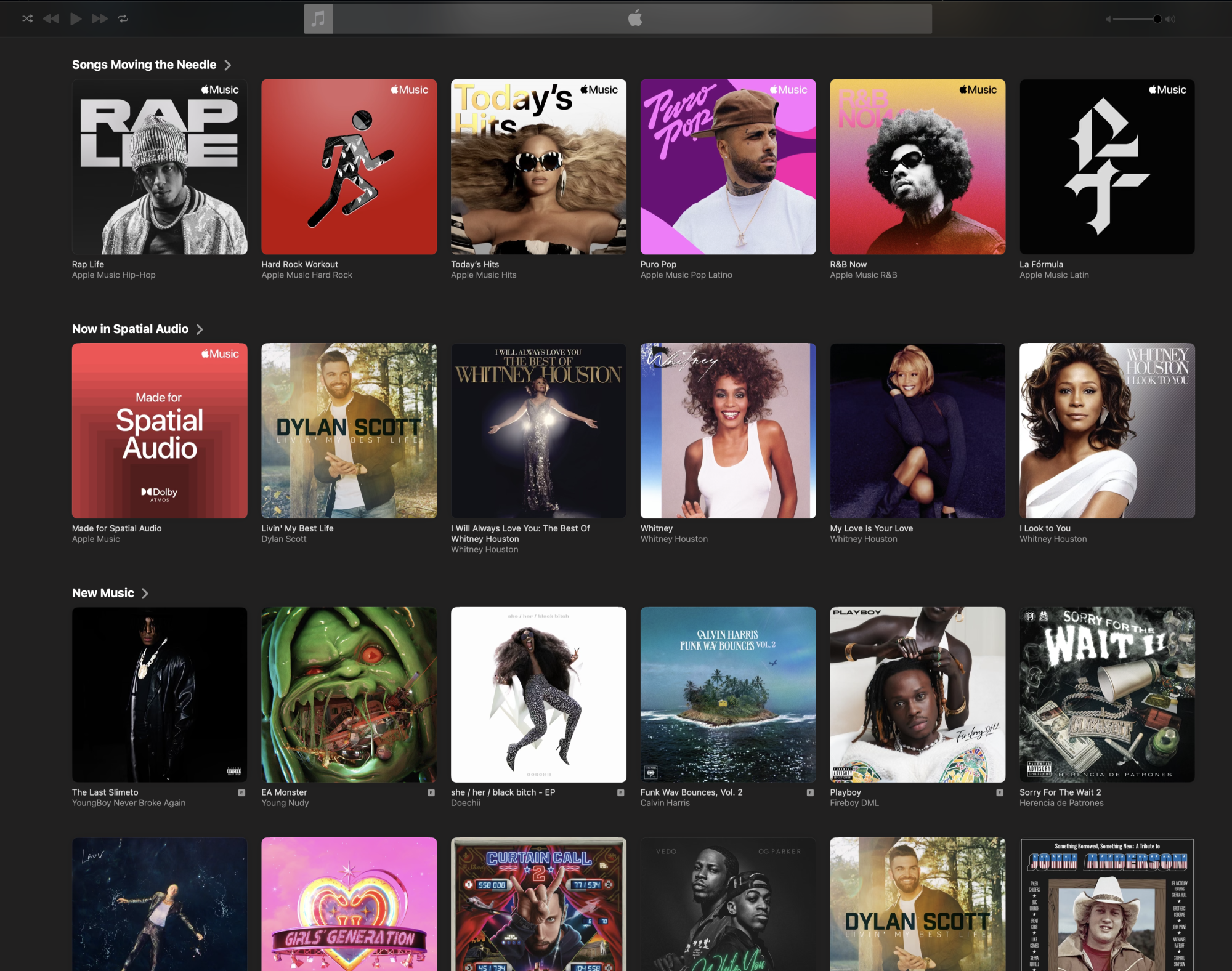1232x971 pixels.
Task: Click the low volume speaker icon
Action: [1108, 19]
